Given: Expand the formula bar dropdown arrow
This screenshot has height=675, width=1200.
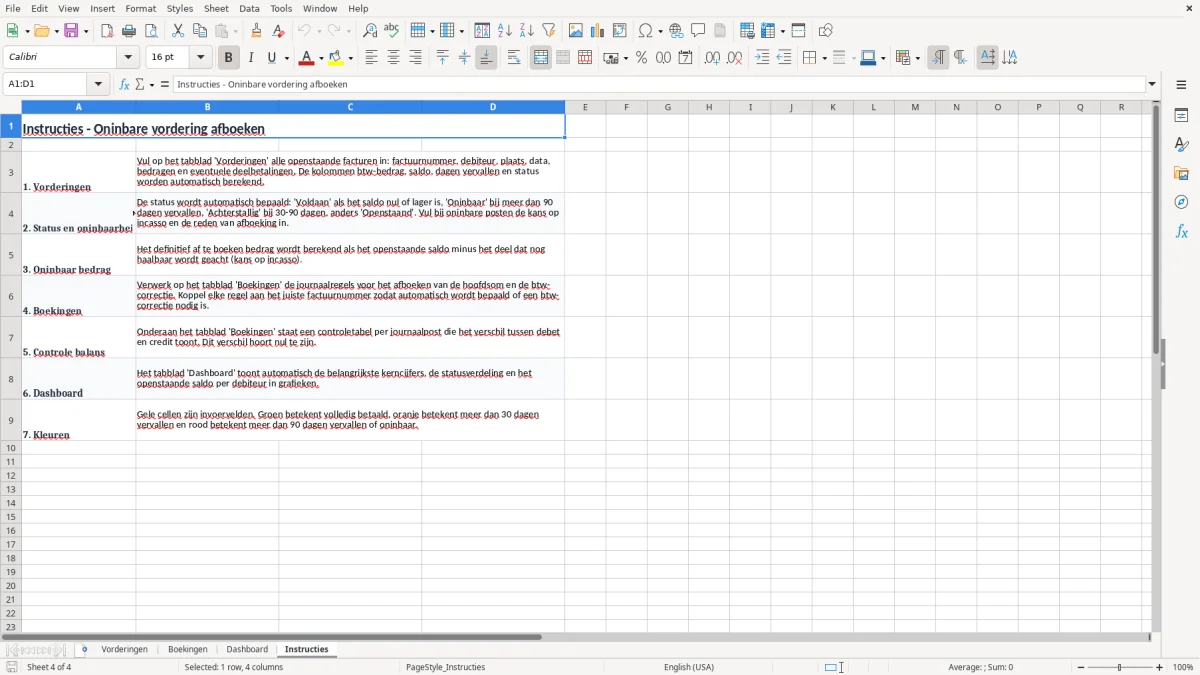Looking at the screenshot, I should (x=1152, y=84).
